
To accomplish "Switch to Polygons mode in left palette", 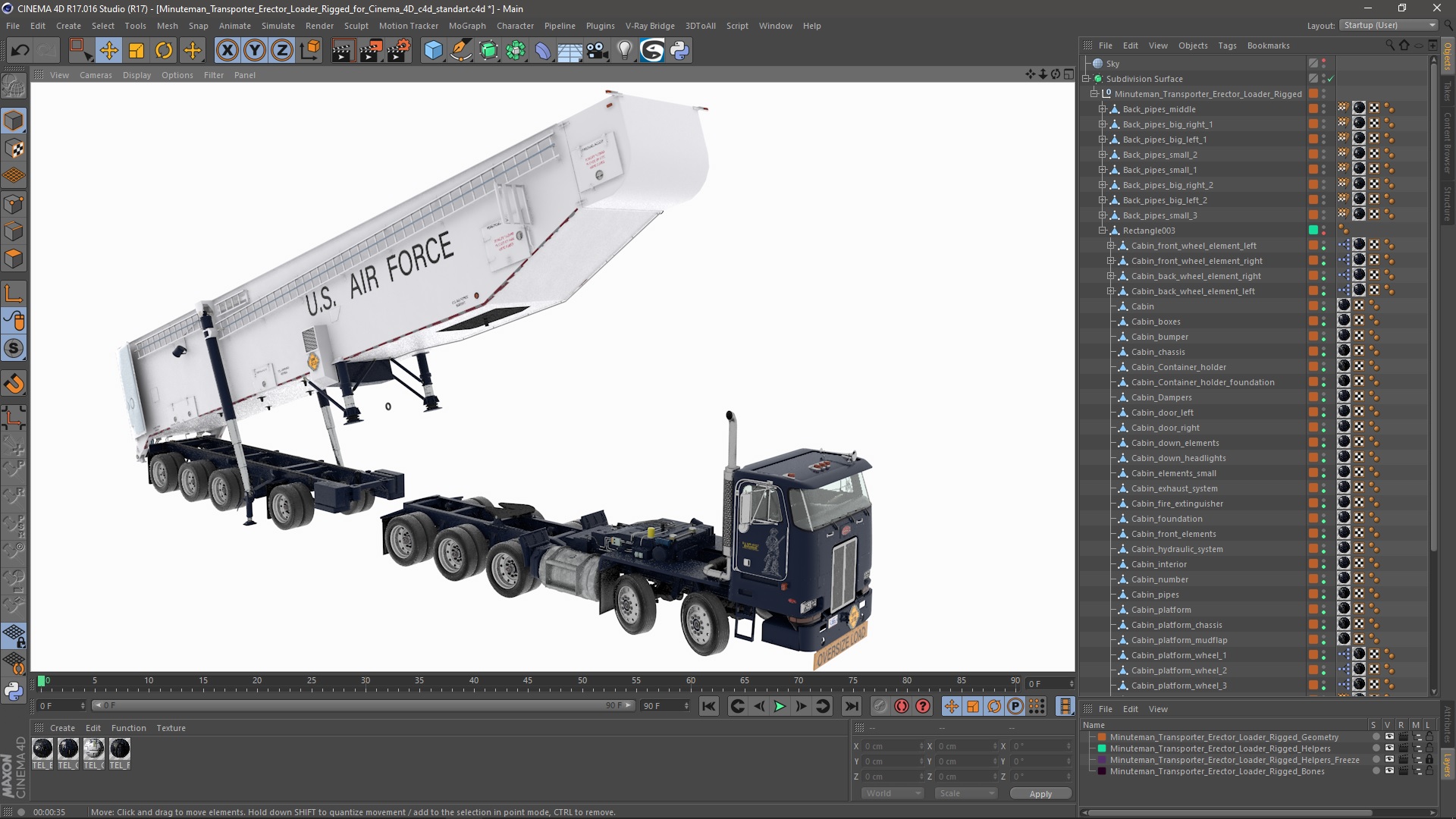I will (x=14, y=259).
